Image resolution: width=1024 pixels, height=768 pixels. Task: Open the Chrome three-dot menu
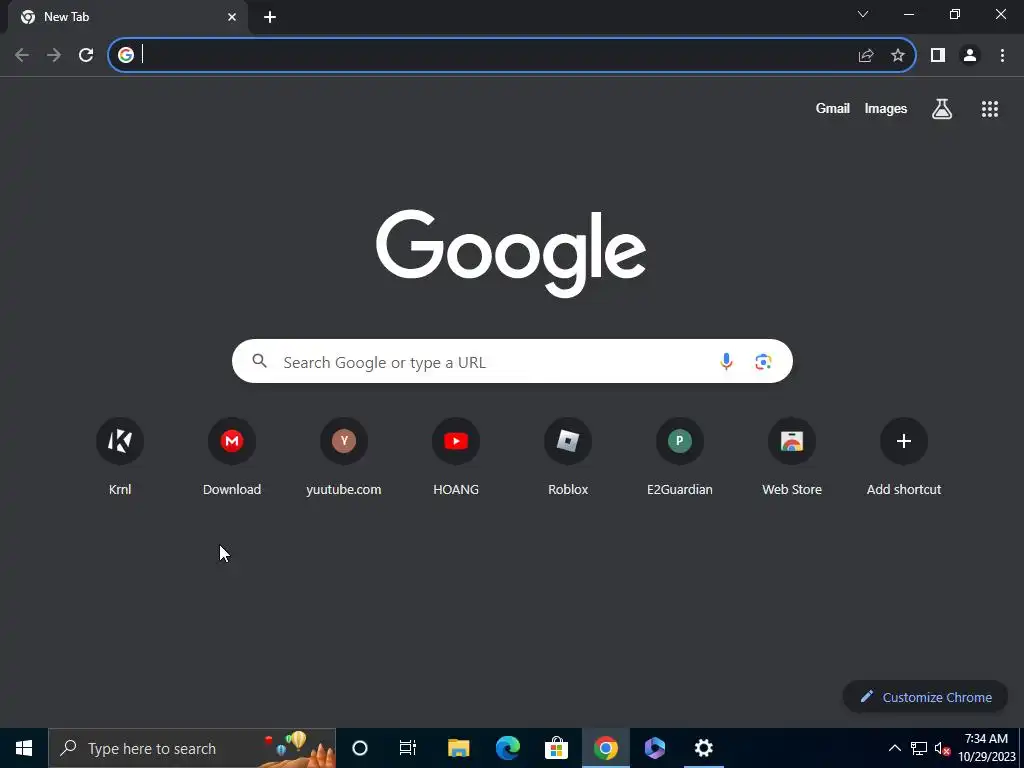click(1002, 56)
